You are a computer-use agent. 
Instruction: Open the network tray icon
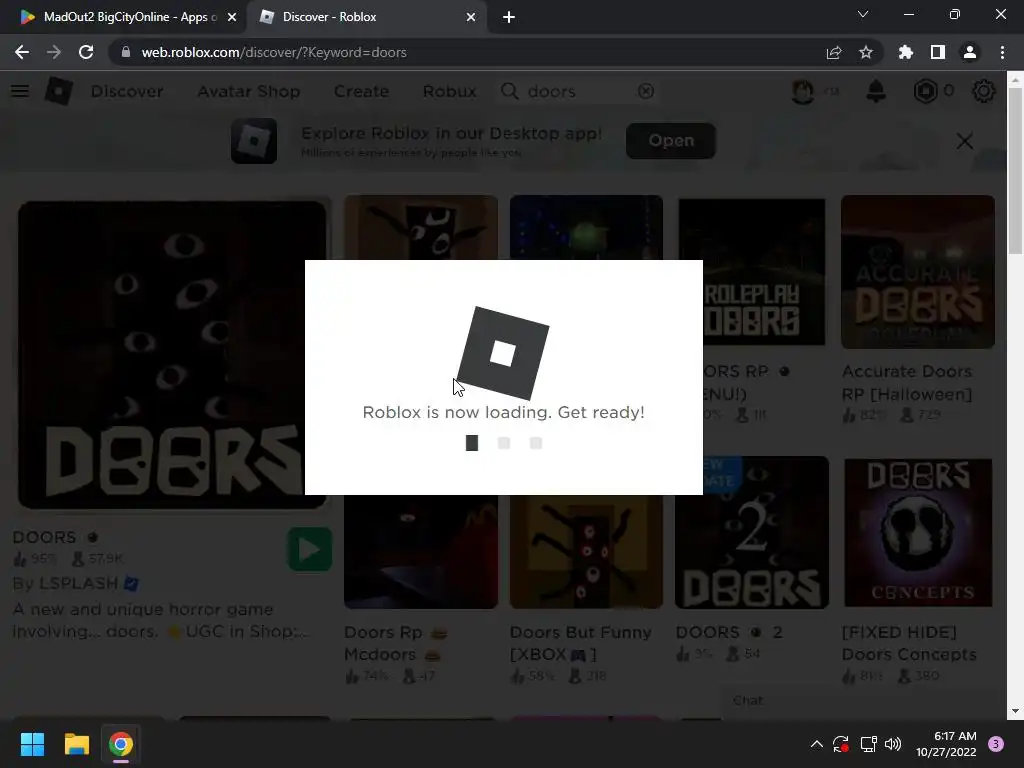868,744
